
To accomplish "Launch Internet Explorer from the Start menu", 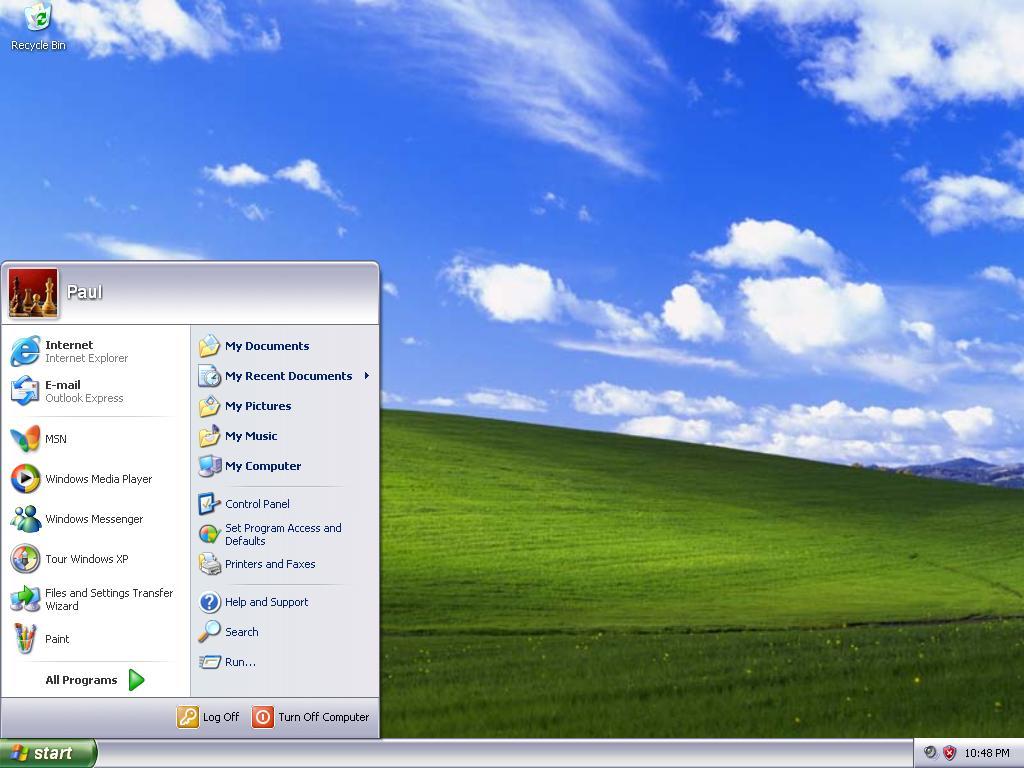I will click(x=70, y=350).
